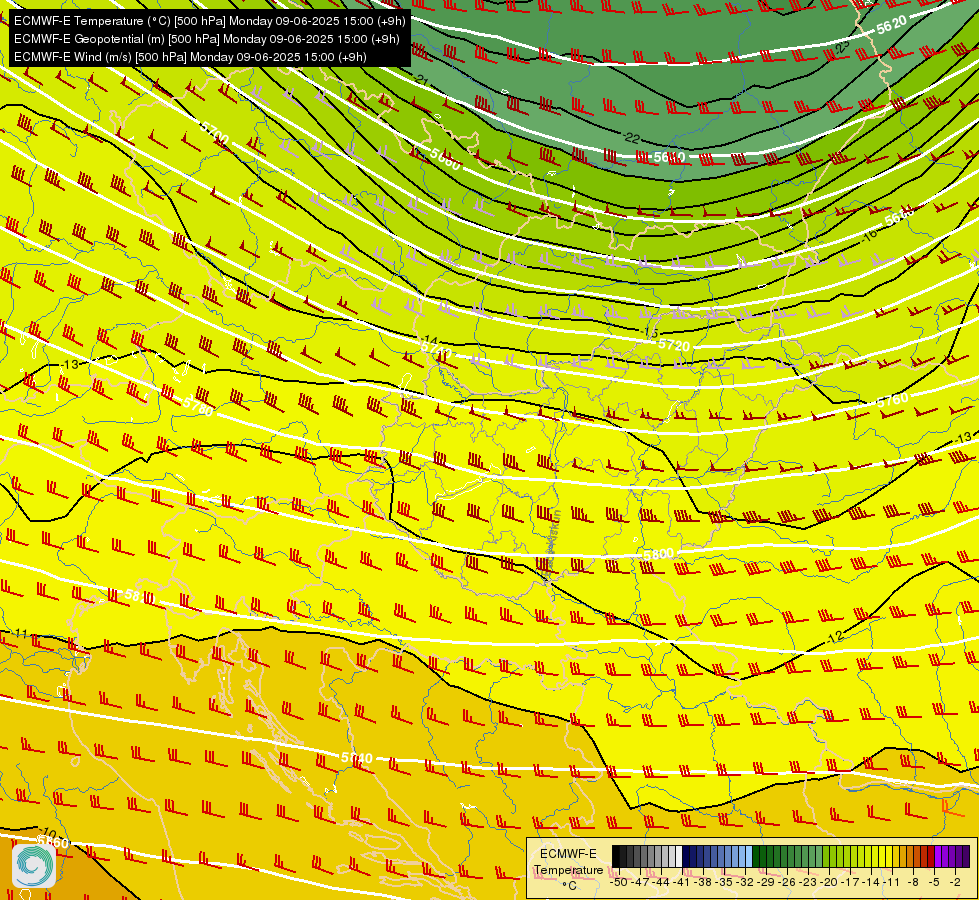Click the dark purple swatch at the legend's right end
979x900 pixels.
pyautogui.click(x=966, y=856)
